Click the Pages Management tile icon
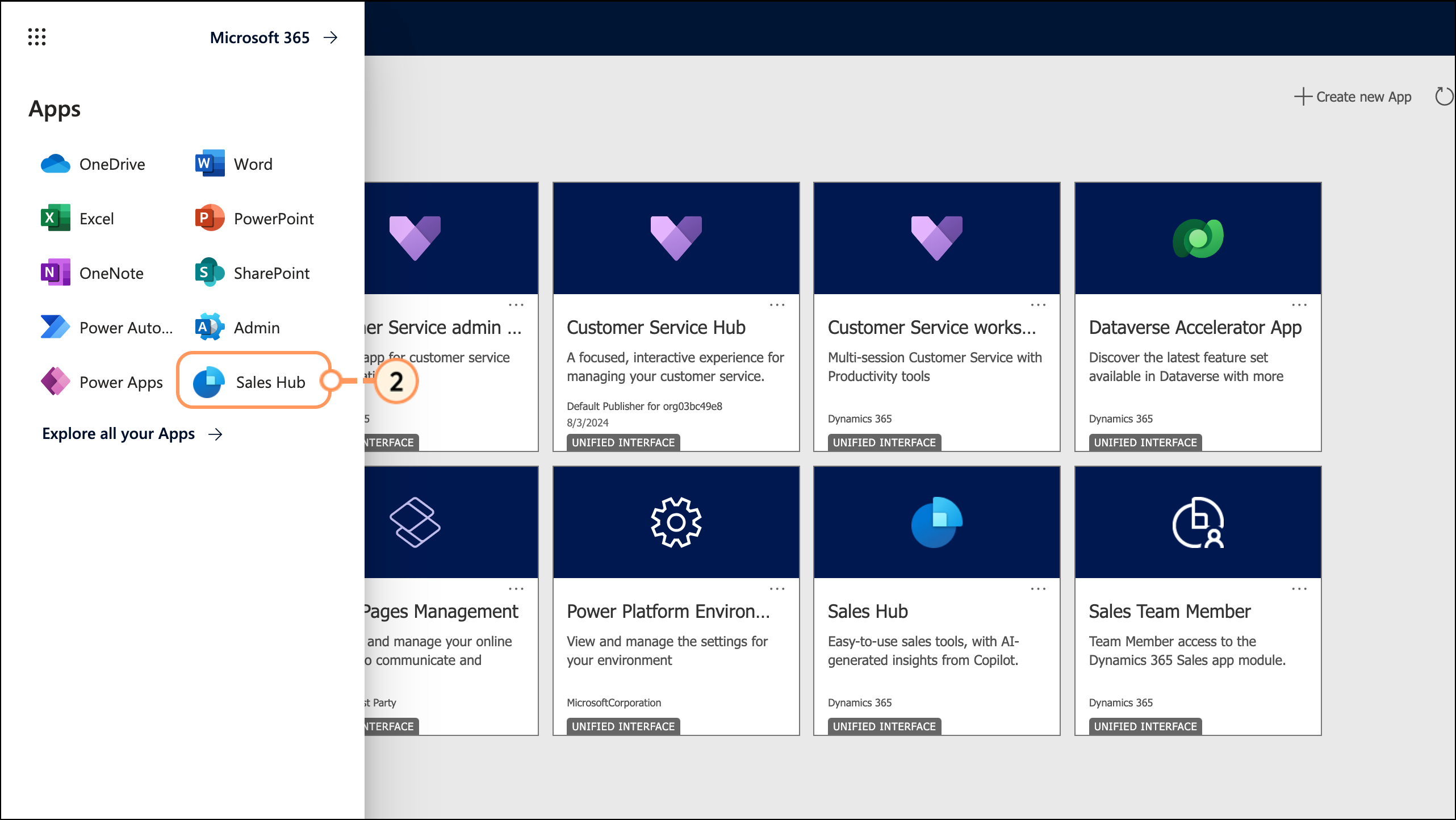This screenshot has height=820, width=1456. pos(415,522)
